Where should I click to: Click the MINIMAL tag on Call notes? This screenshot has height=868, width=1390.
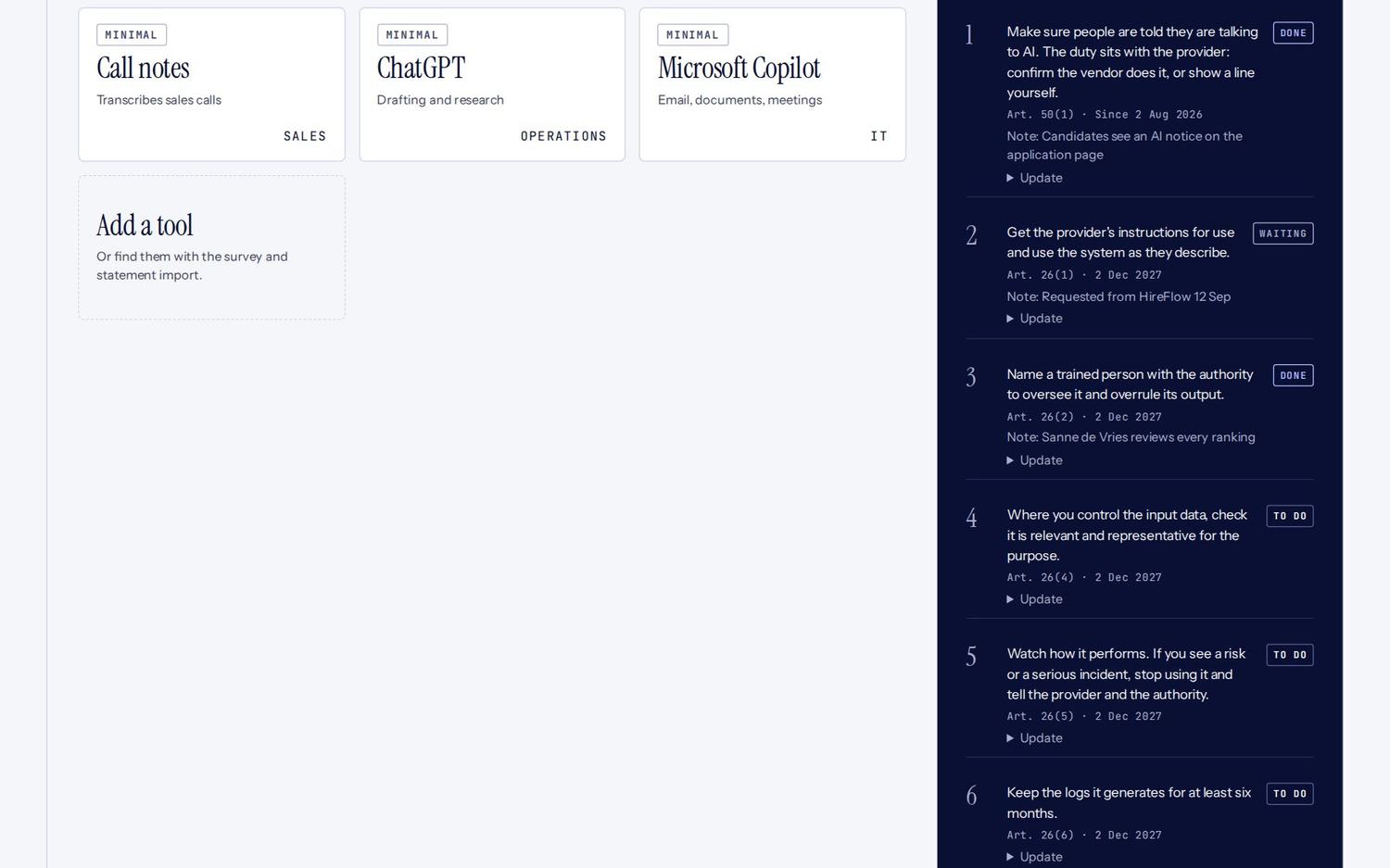[x=132, y=35]
